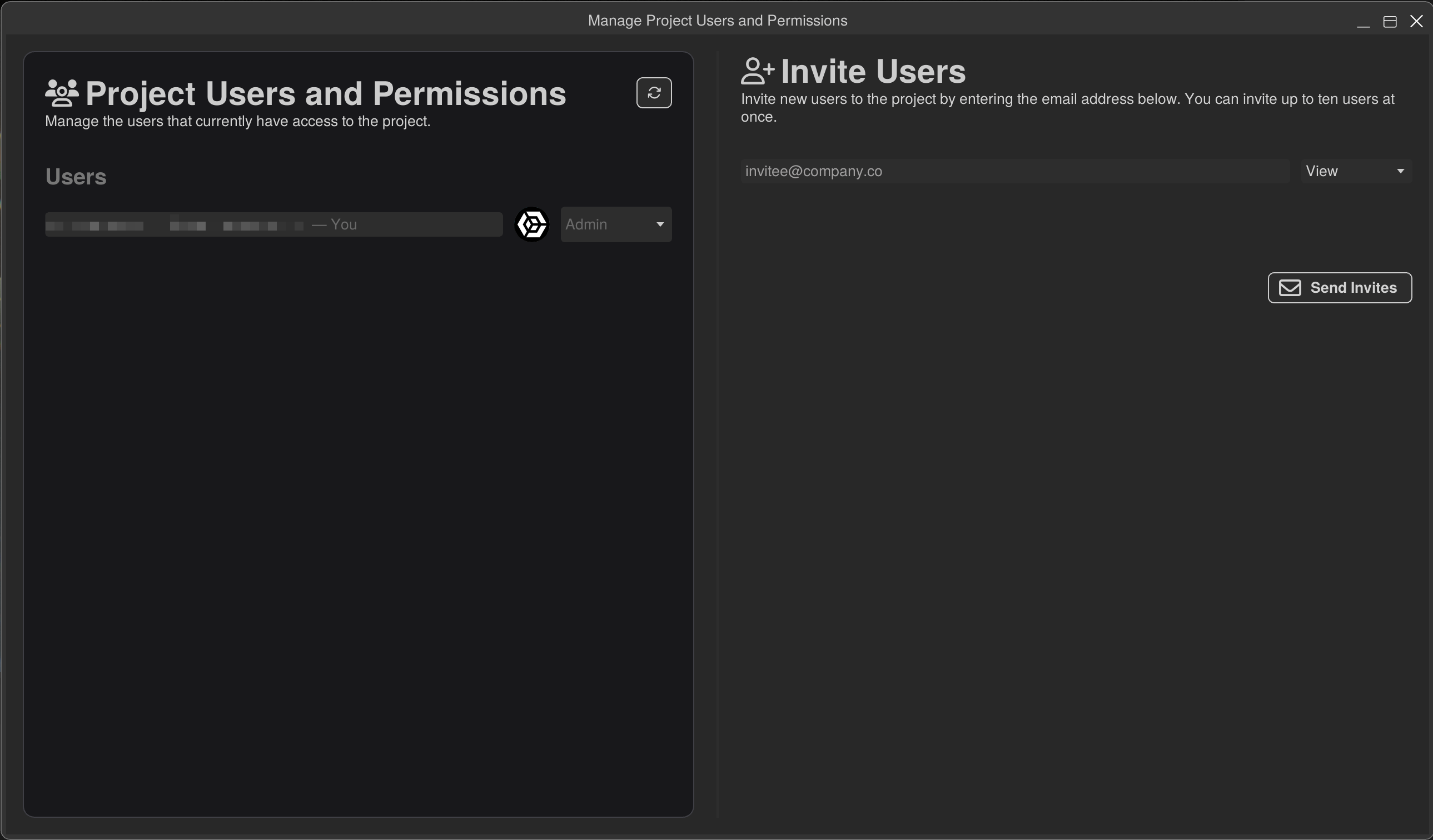The height and width of the screenshot is (840, 1433).
Task: Click the Project Users and Permissions heading
Action: click(326, 94)
